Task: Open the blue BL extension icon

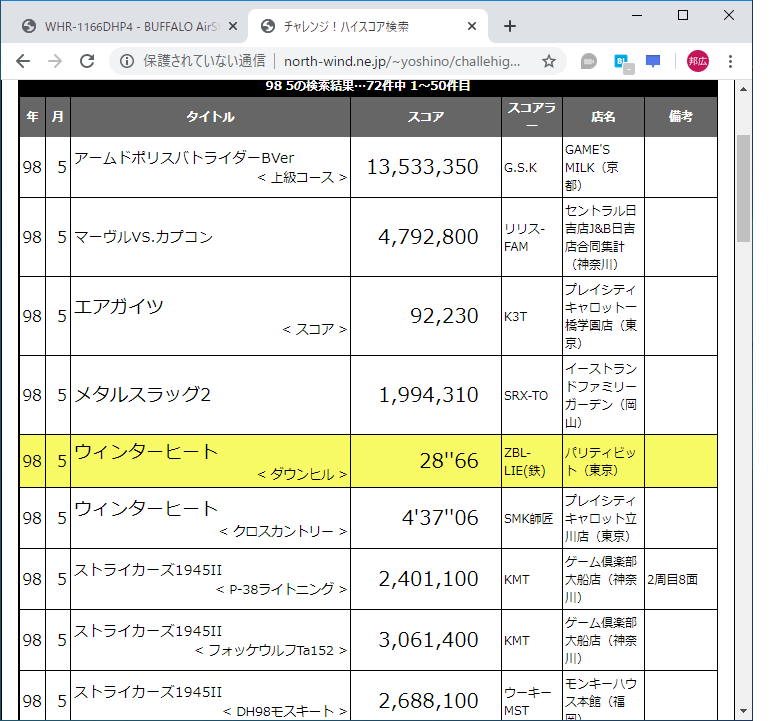Action: click(x=623, y=63)
